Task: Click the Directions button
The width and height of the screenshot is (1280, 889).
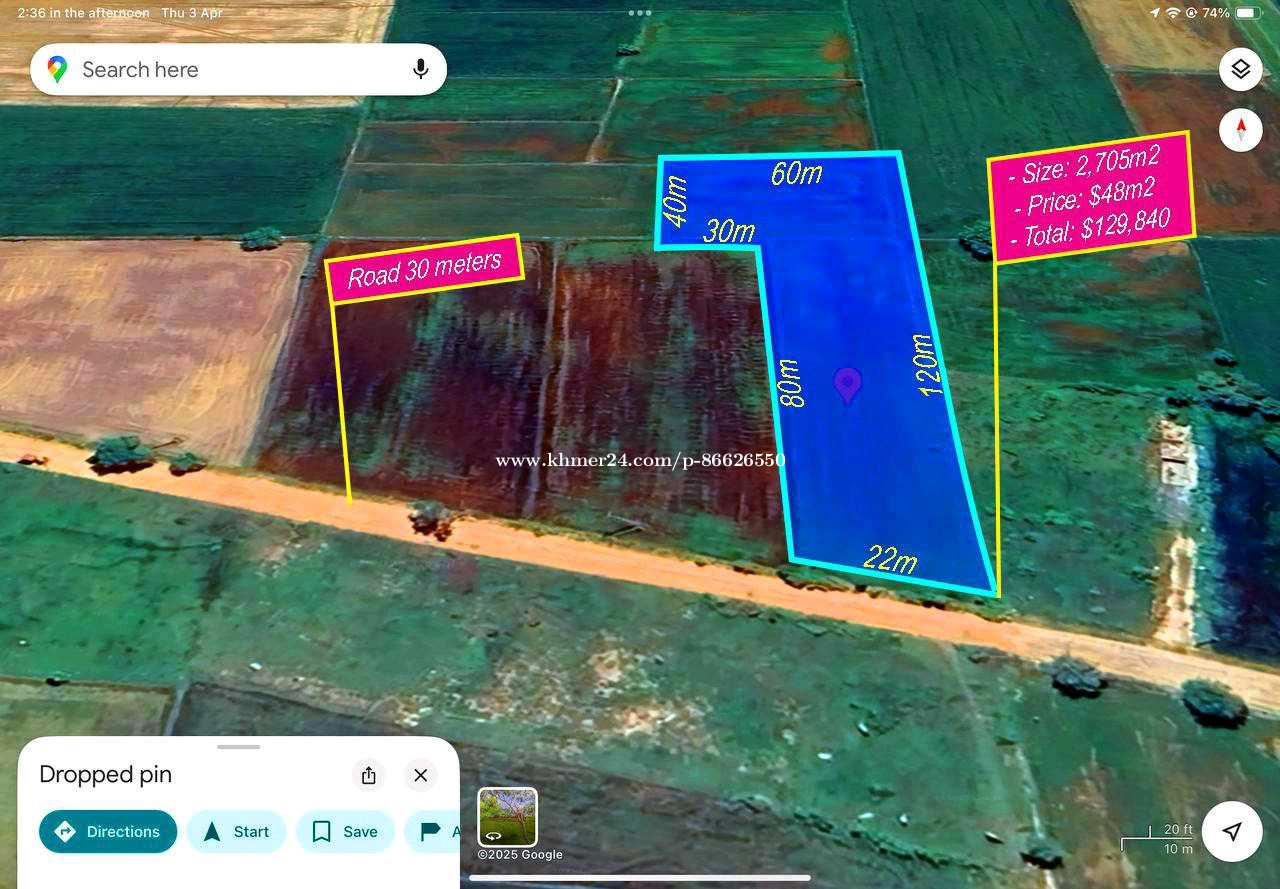Action: (108, 831)
